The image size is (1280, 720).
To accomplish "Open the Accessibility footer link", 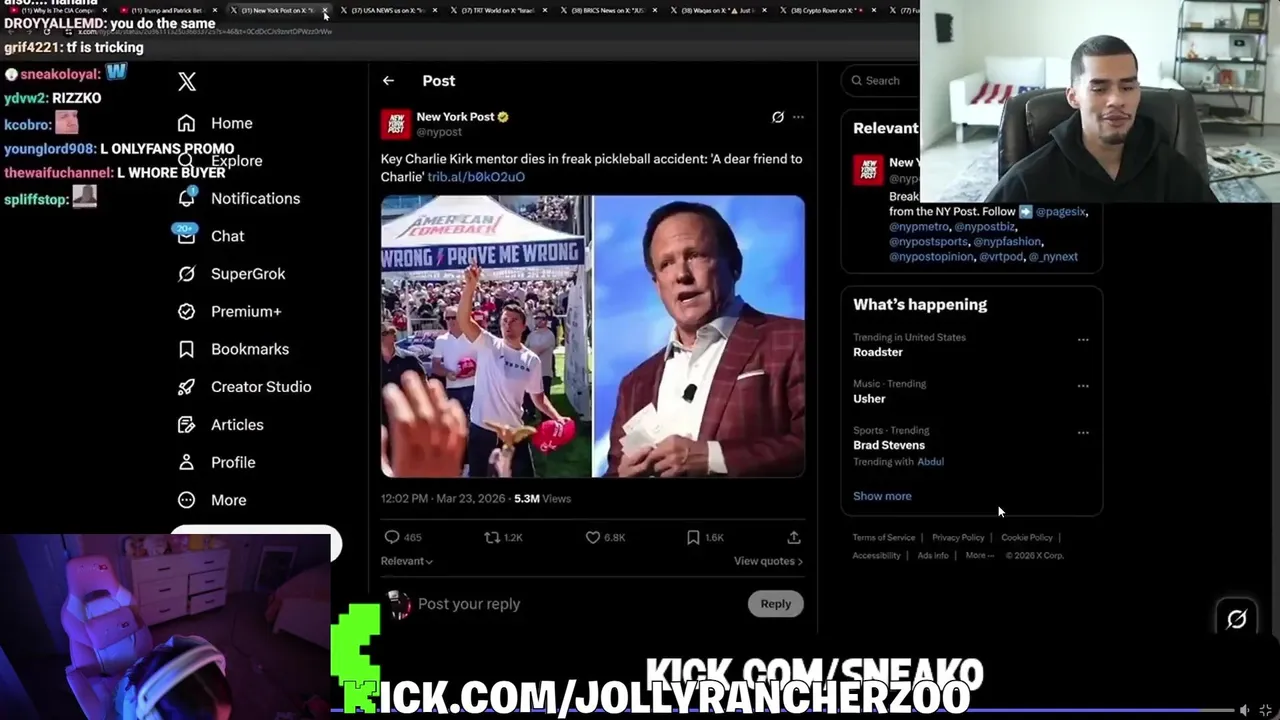I will click(877, 555).
